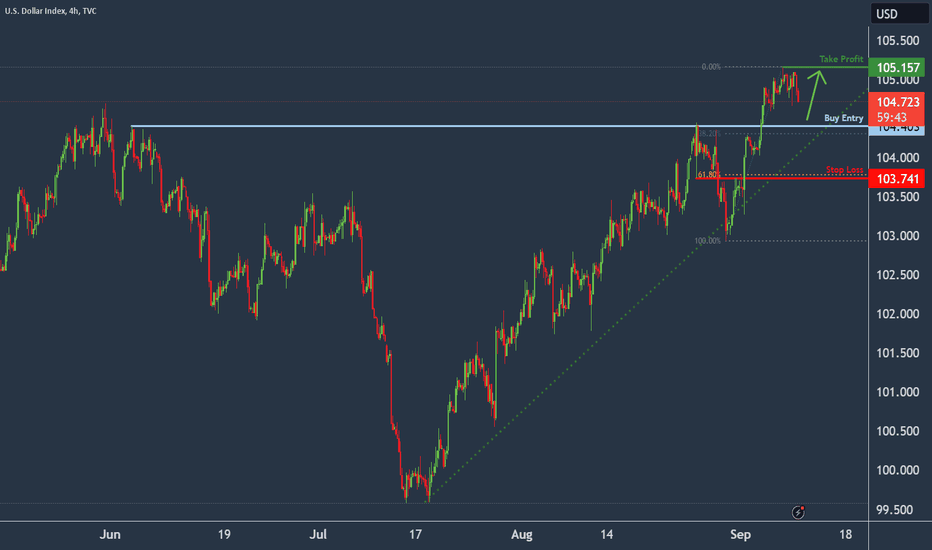Select the red Stop Loss horizontal line
The width and height of the screenshot is (932, 550).
(782, 178)
